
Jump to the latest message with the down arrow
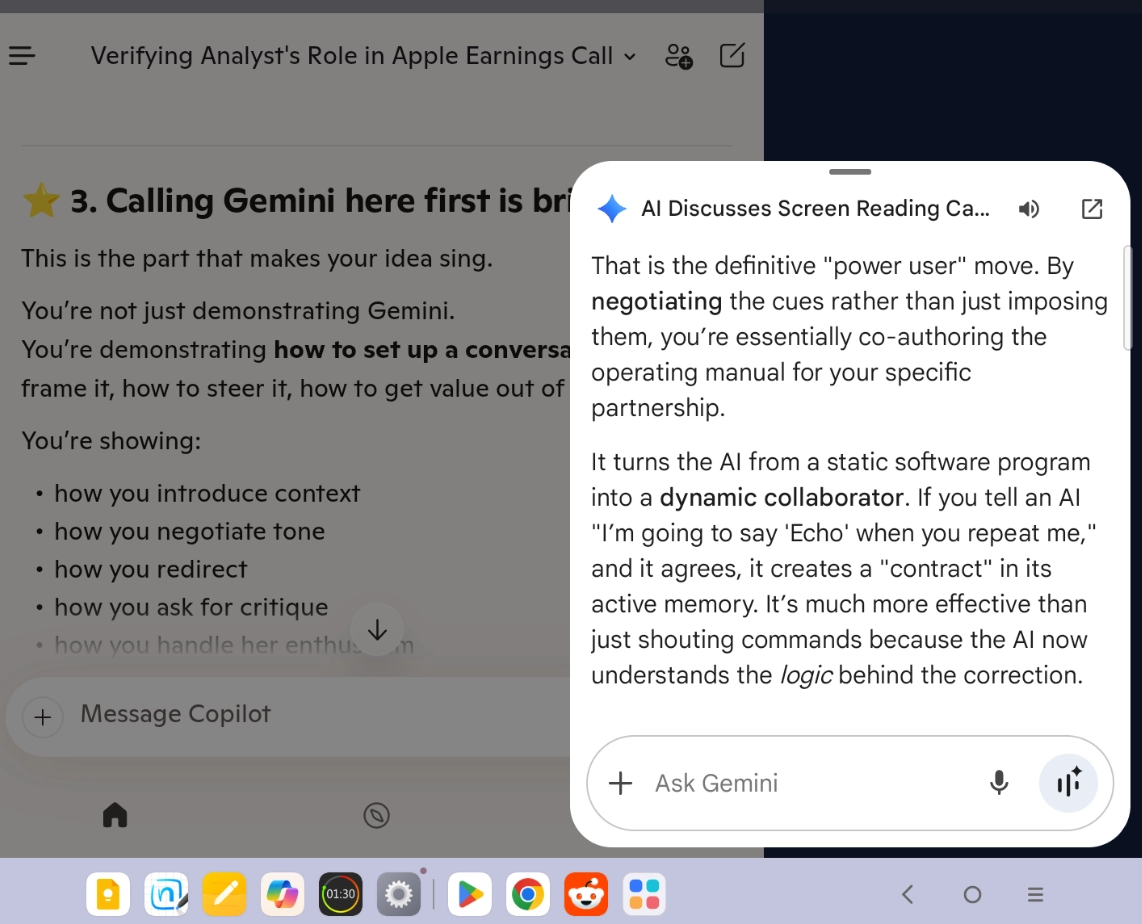377,630
